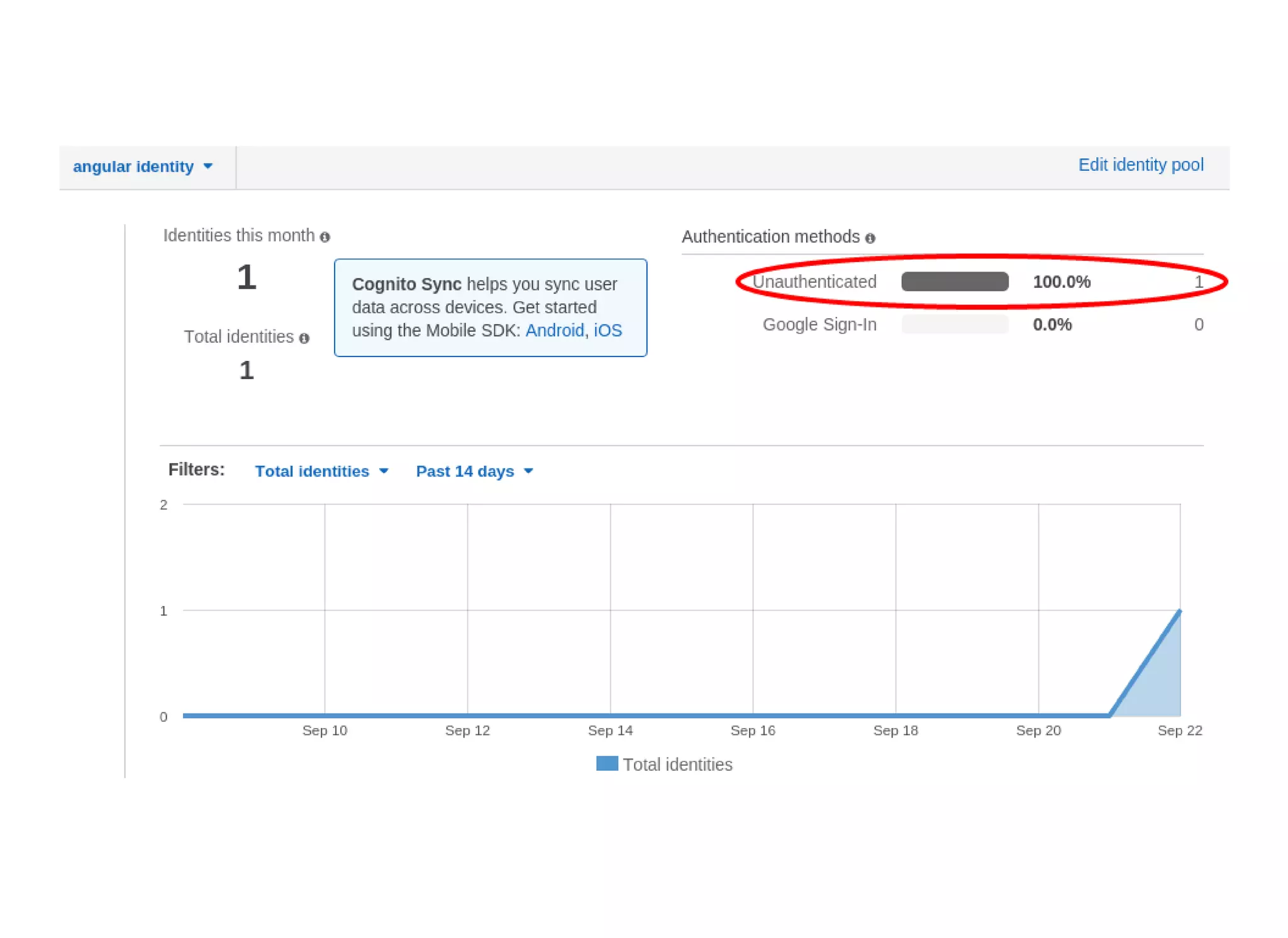Click the Google Sign-In progress bar
This screenshot has width=1288, height=938.
tap(954, 324)
